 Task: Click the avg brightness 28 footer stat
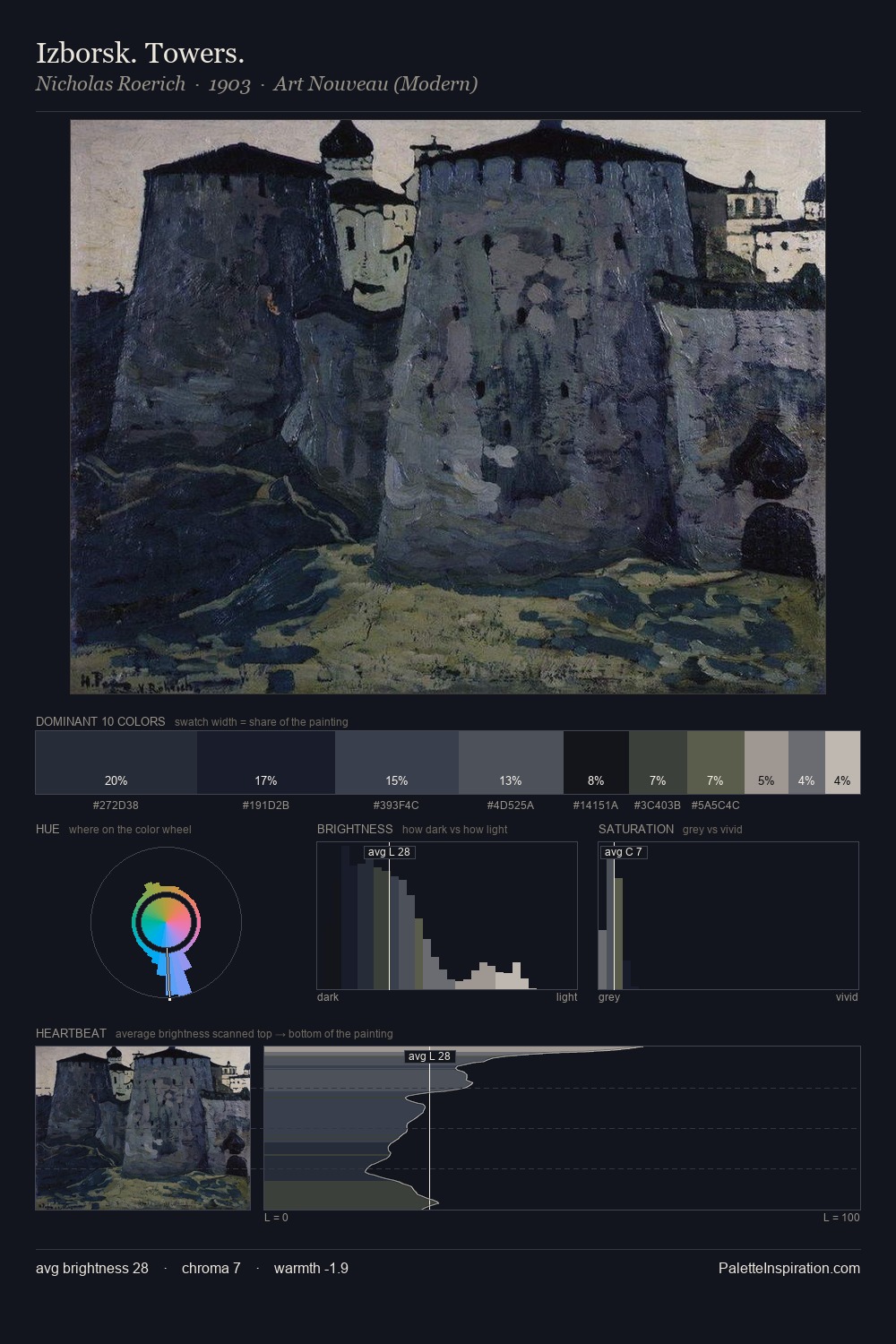click(92, 1268)
